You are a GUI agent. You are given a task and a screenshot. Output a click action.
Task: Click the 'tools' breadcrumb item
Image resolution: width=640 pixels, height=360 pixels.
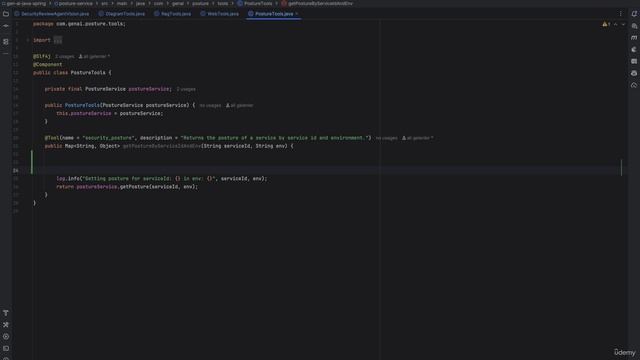[223, 3]
